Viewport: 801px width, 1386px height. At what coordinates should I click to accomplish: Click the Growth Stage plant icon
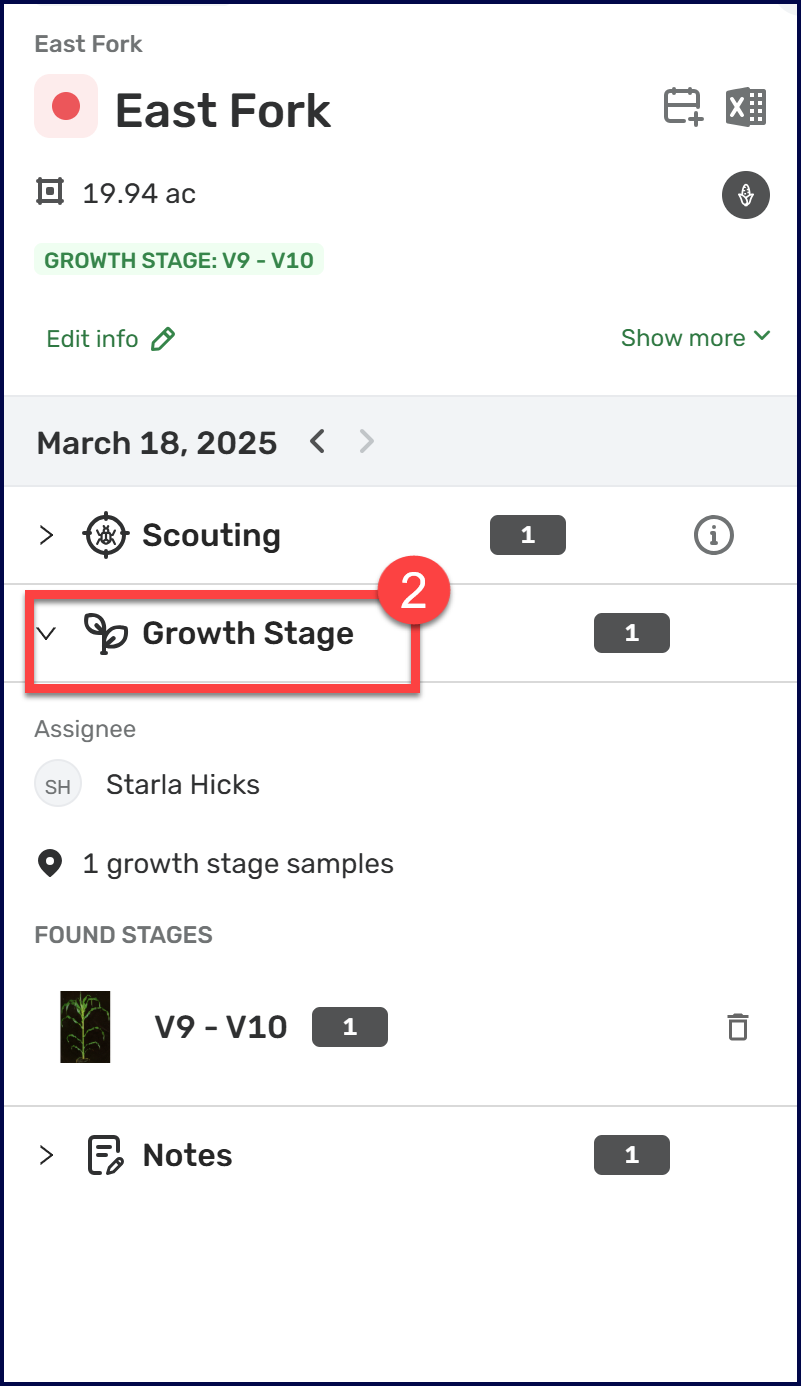coord(105,634)
